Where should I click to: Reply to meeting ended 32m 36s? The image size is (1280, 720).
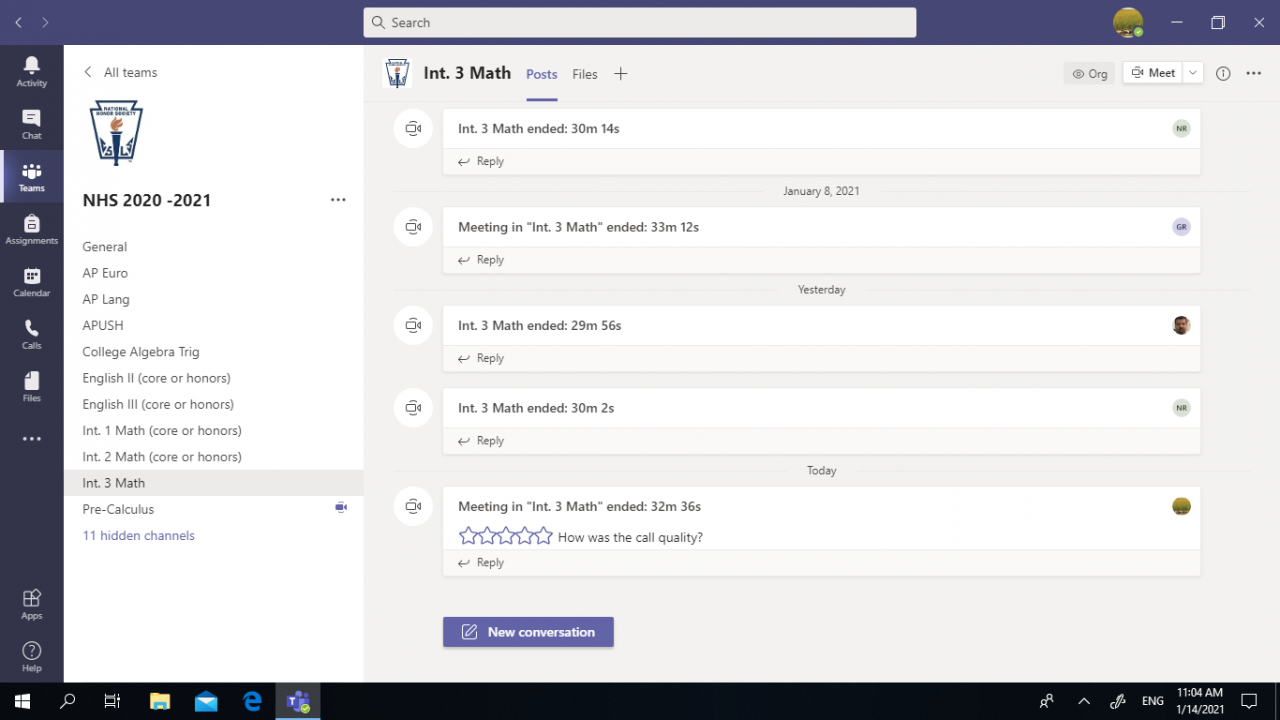click(481, 563)
